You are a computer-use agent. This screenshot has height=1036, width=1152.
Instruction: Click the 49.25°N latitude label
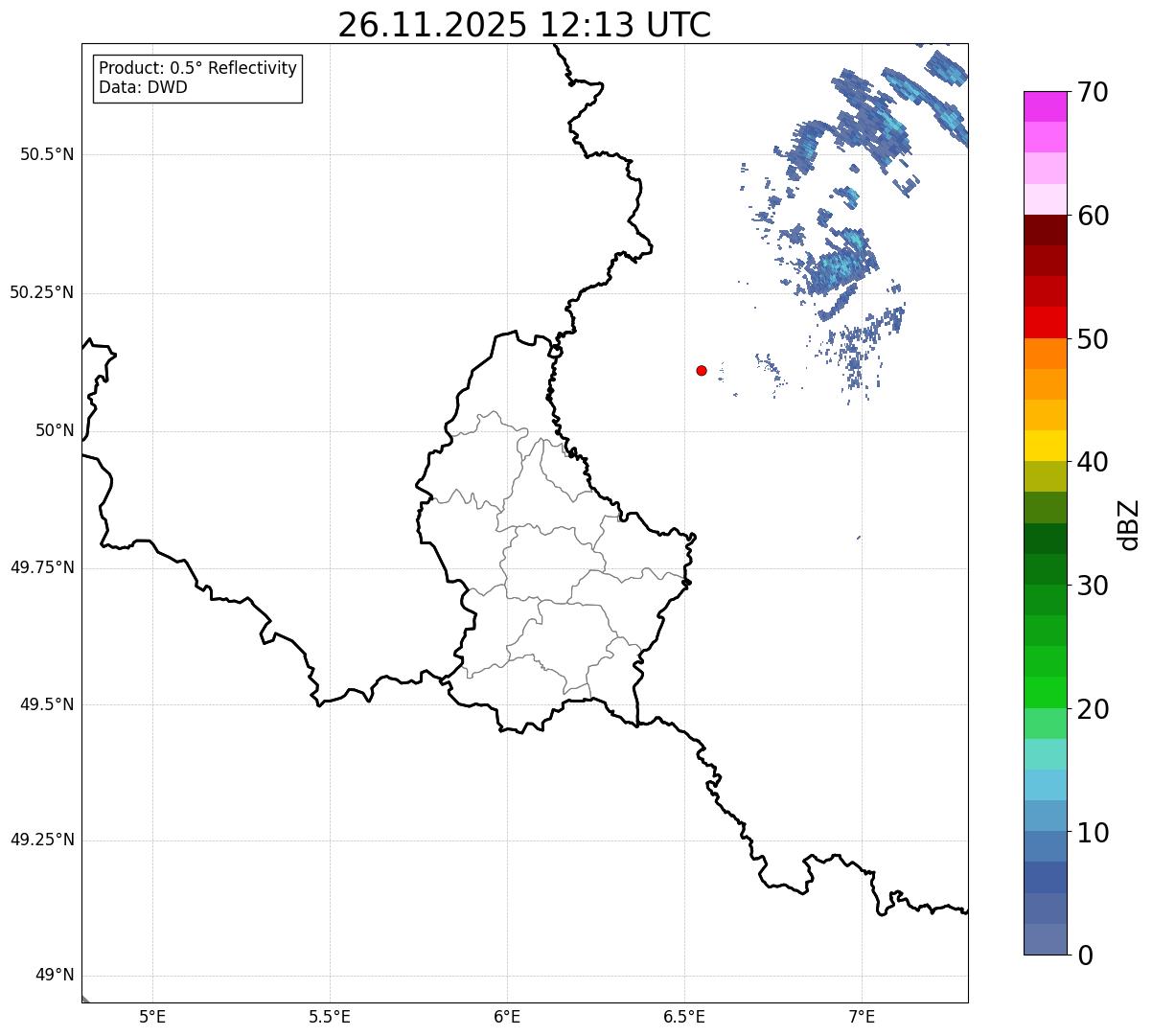(x=42, y=840)
